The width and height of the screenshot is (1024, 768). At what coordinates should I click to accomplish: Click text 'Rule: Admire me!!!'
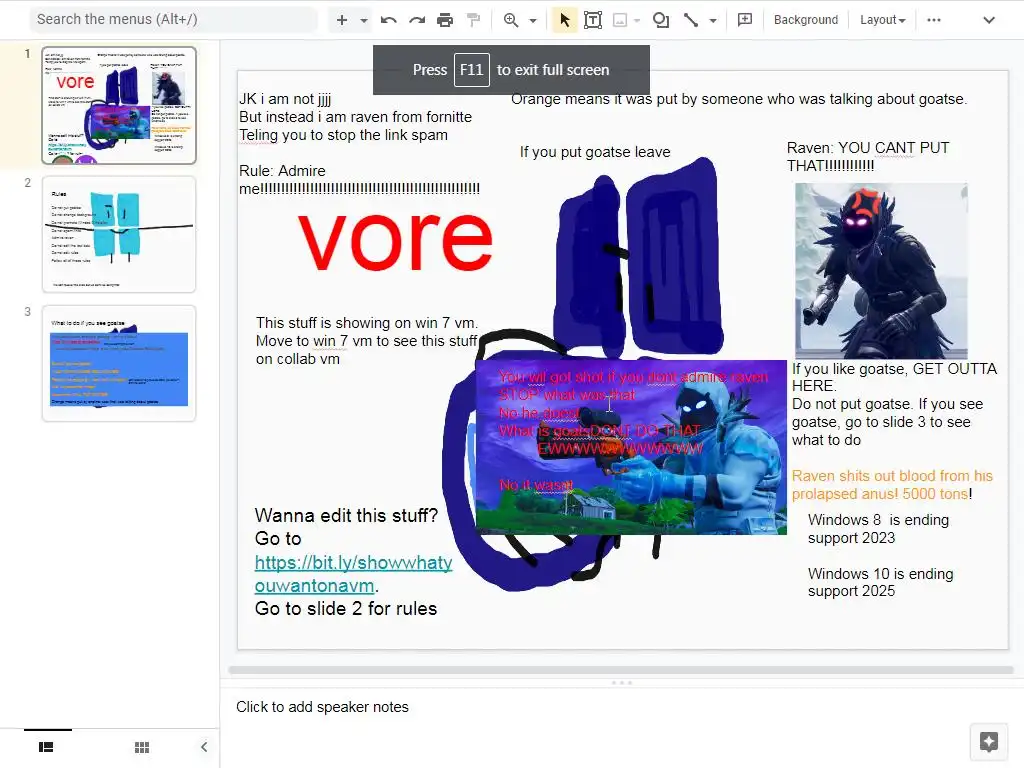[359, 180]
